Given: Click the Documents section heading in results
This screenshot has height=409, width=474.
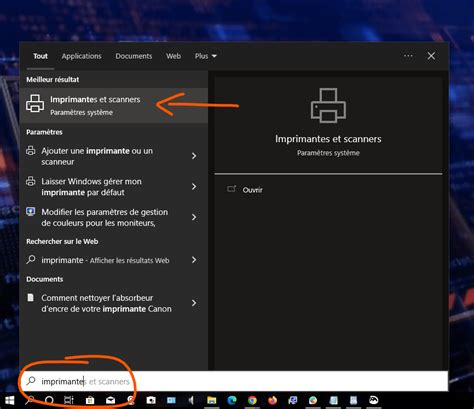Looking at the screenshot, I should (45, 279).
